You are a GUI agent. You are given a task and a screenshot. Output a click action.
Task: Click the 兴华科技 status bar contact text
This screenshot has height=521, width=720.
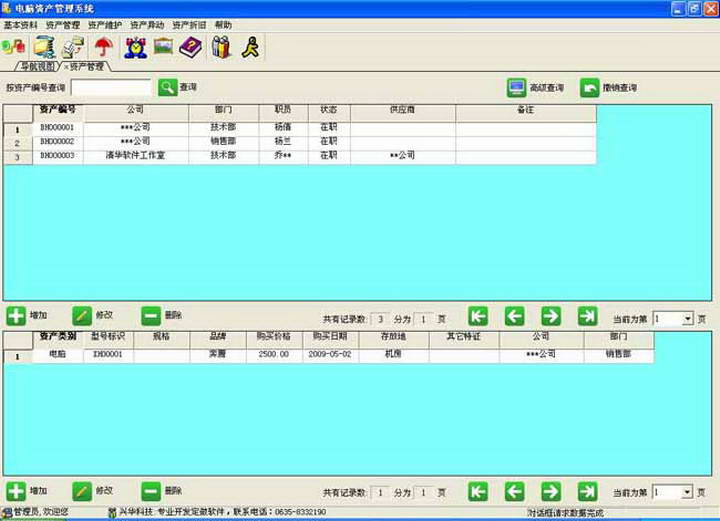[222, 512]
